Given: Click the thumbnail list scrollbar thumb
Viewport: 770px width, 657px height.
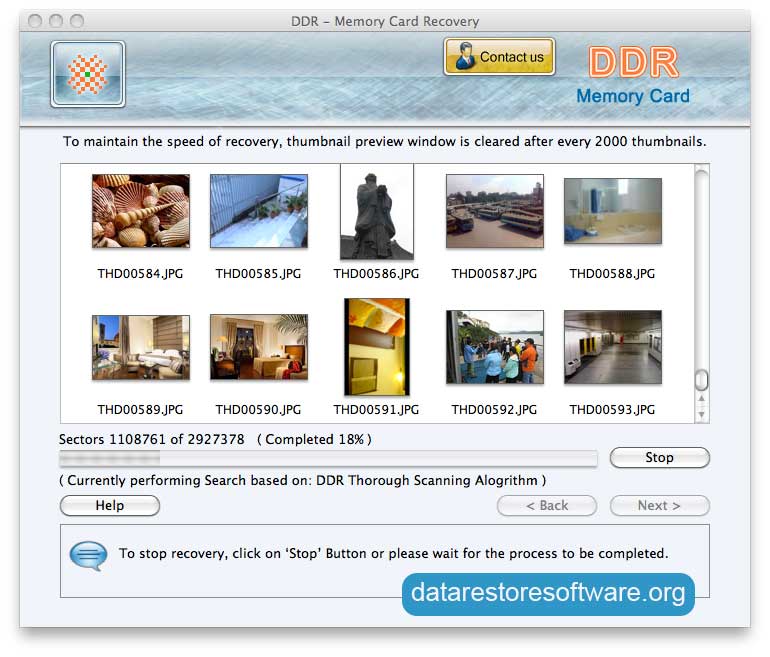Looking at the screenshot, I should click(x=702, y=380).
